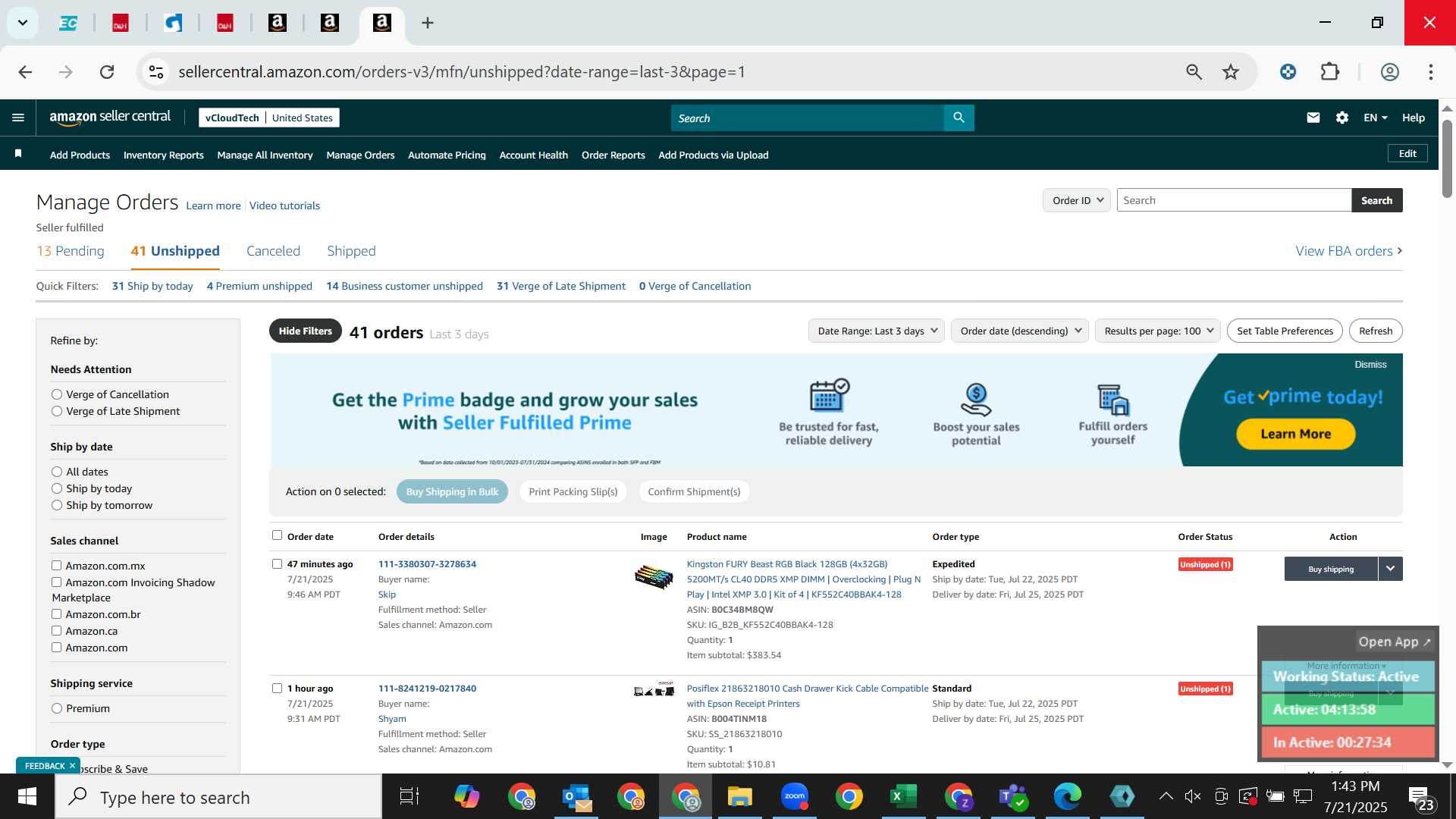Tick the select-all orders checkbox
Screen dimensions: 1456x819
coord(277,535)
